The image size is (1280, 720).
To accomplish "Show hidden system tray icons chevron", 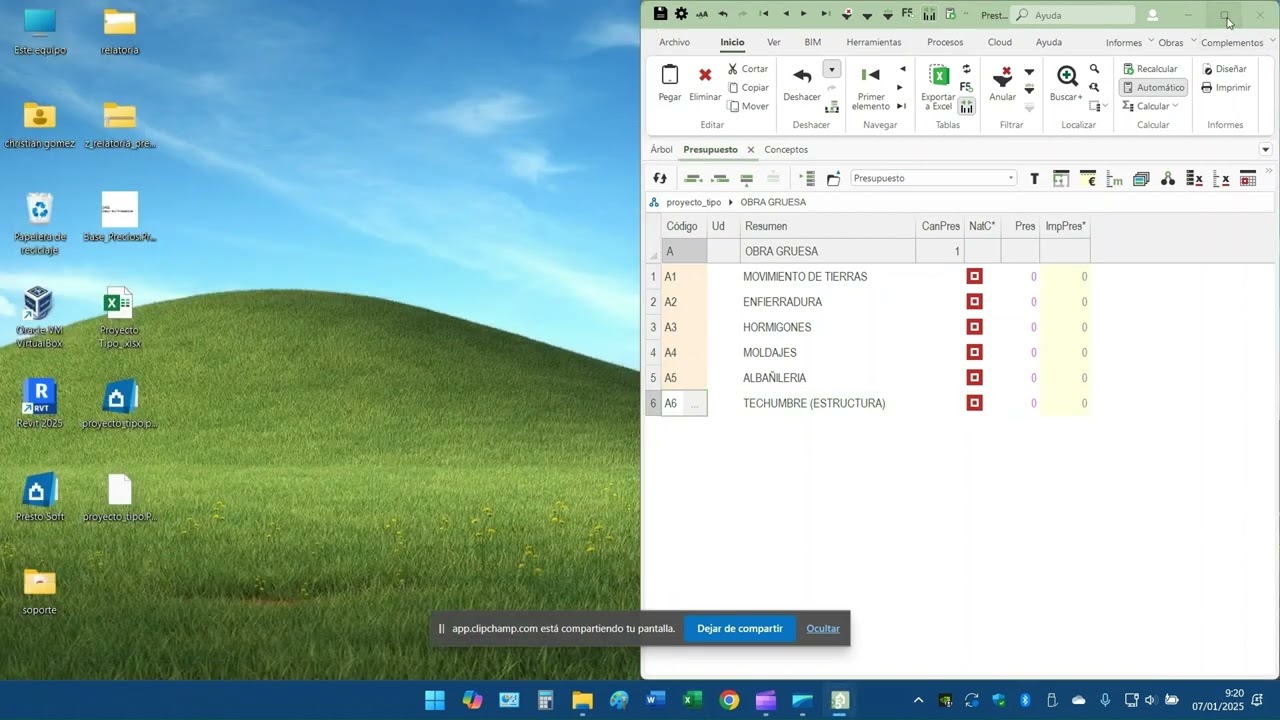I will (918, 700).
